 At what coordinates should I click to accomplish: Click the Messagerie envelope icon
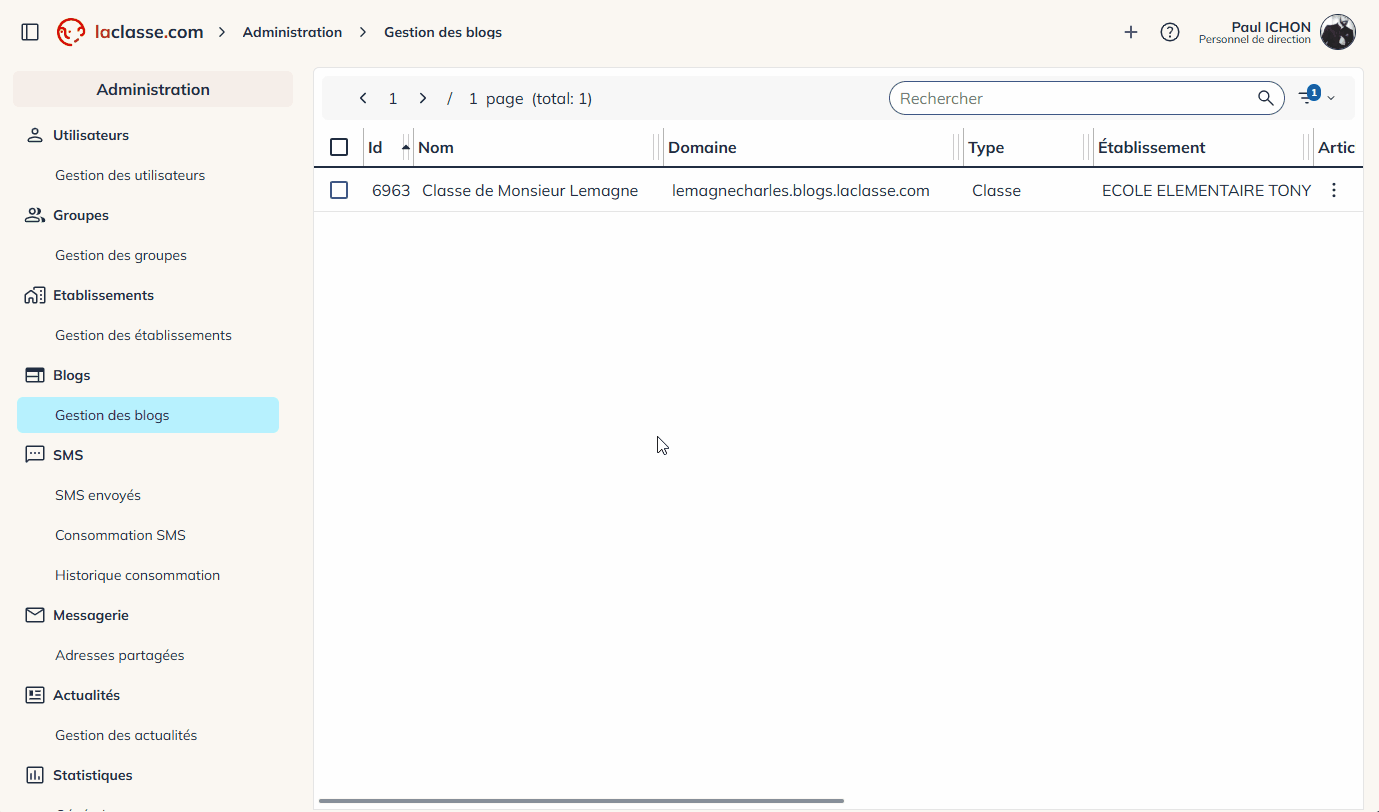[35, 615]
